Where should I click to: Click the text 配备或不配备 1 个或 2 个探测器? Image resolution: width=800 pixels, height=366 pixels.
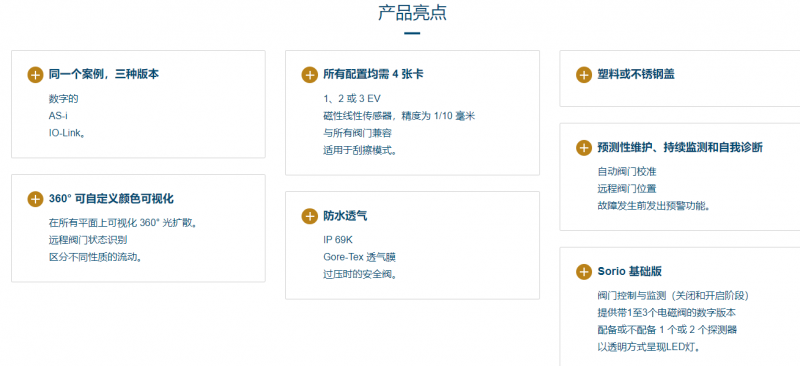(x=667, y=330)
